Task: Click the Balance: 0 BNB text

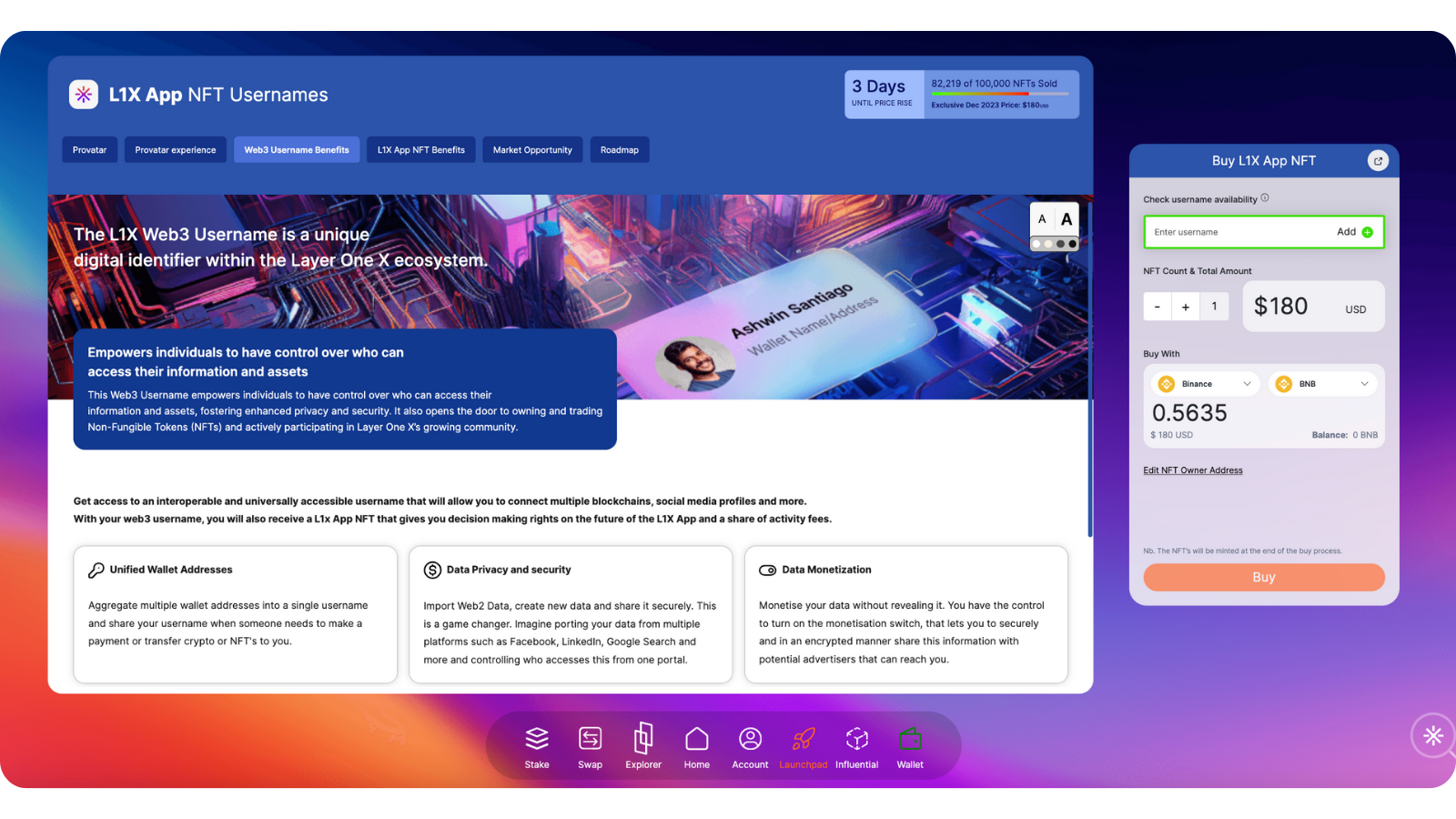Action: tap(1345, 435)
